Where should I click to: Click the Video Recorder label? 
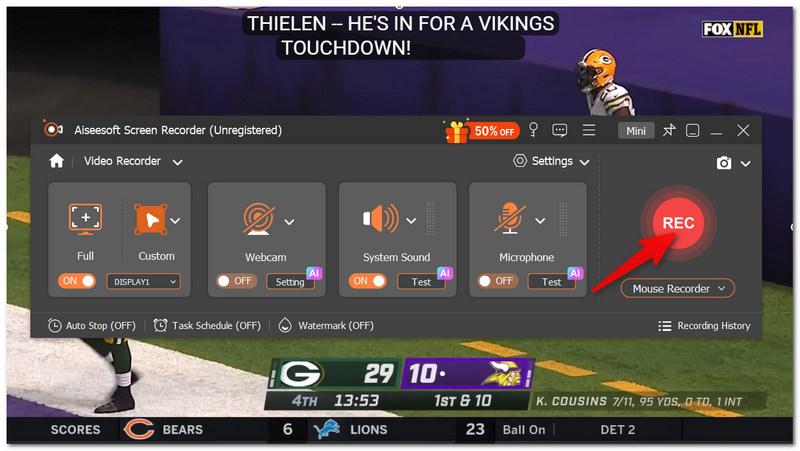pos(122,161)
